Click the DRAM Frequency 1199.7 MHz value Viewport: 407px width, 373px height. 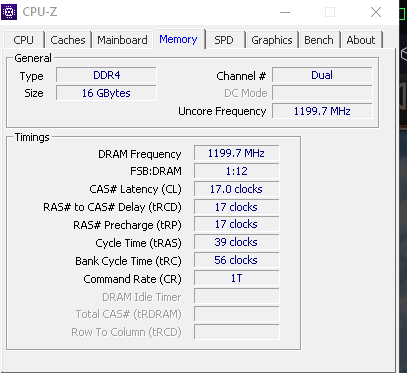tap(236, 153)
